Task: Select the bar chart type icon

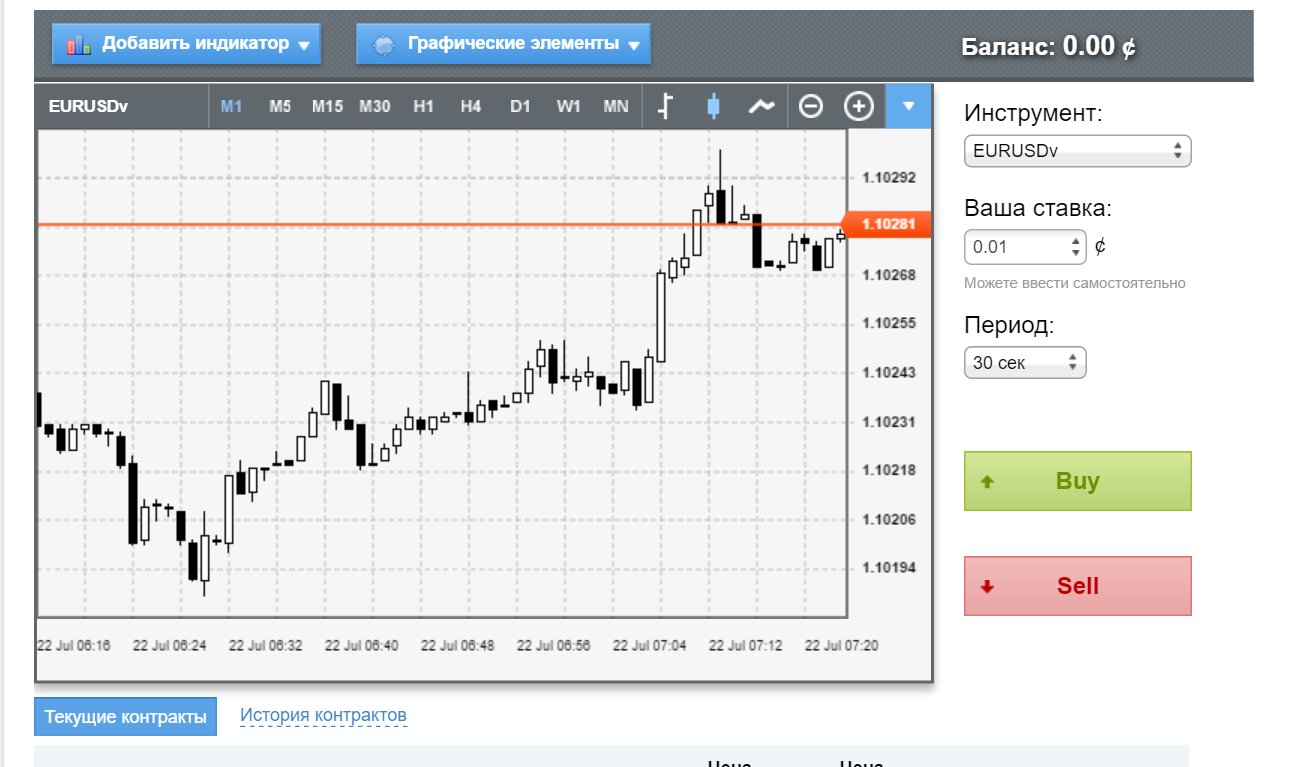Action: [665, 106]
